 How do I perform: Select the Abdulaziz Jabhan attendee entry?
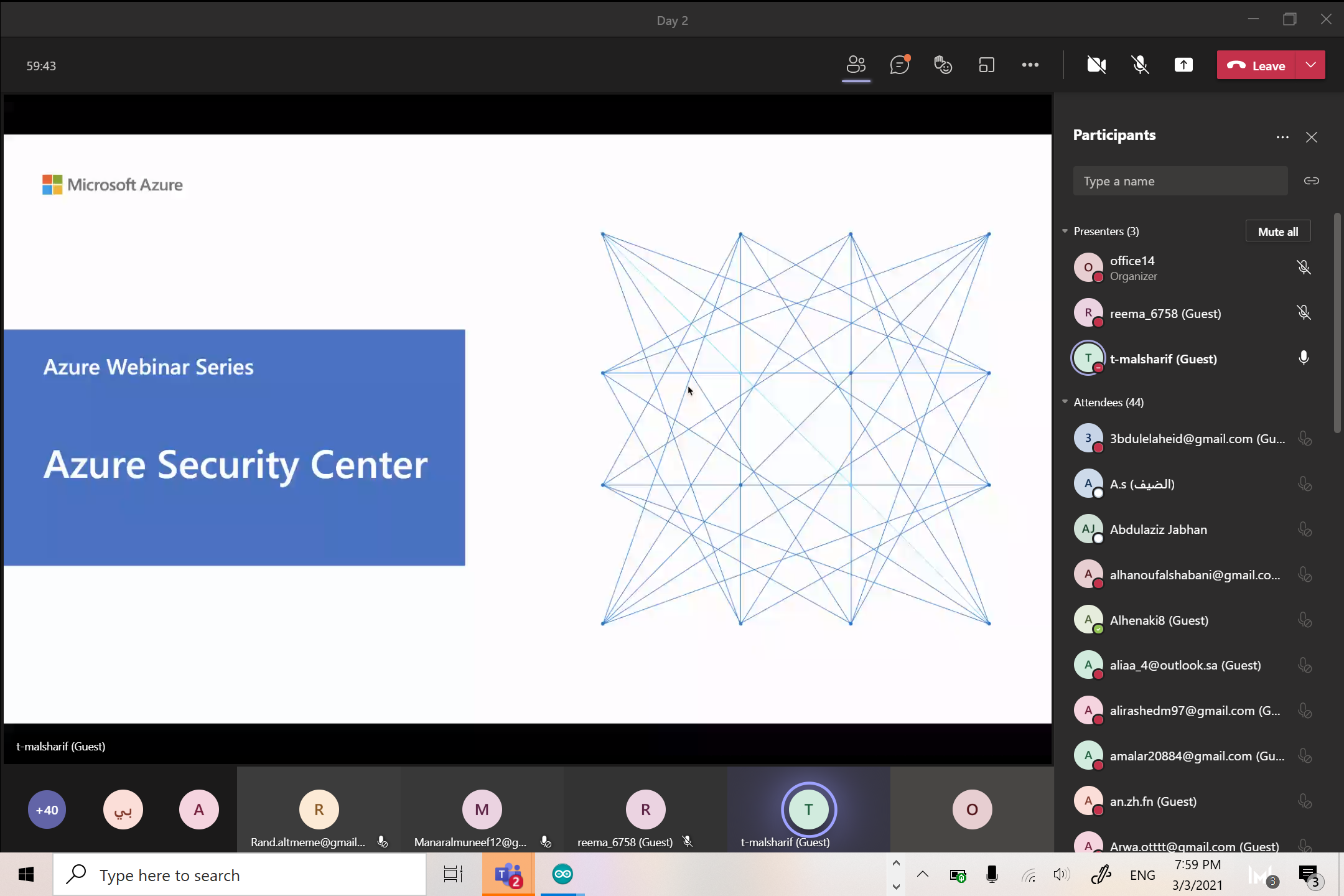[1158, 530]
